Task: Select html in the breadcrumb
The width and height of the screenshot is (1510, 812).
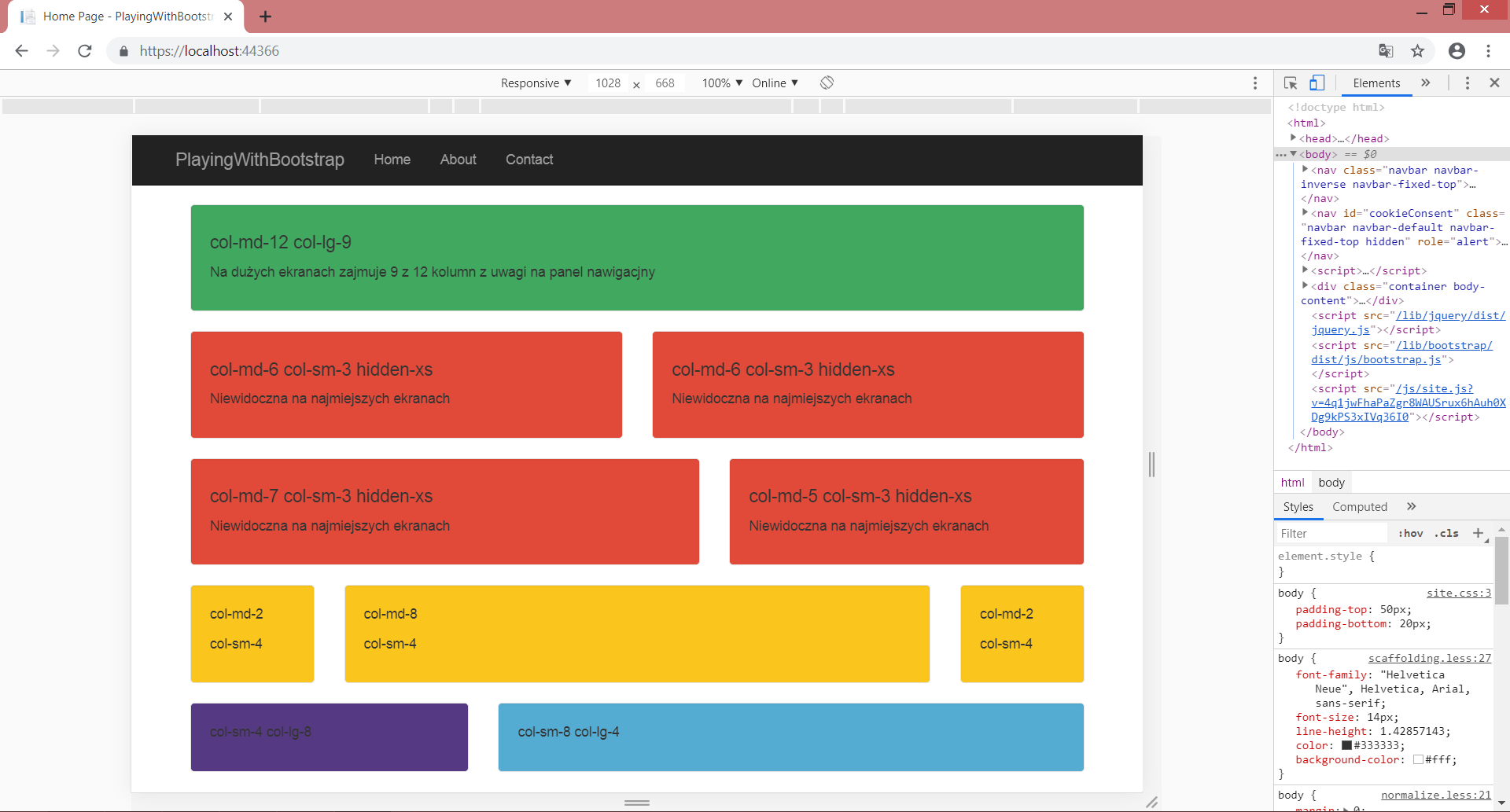Action: click(x=1292, y=483)
